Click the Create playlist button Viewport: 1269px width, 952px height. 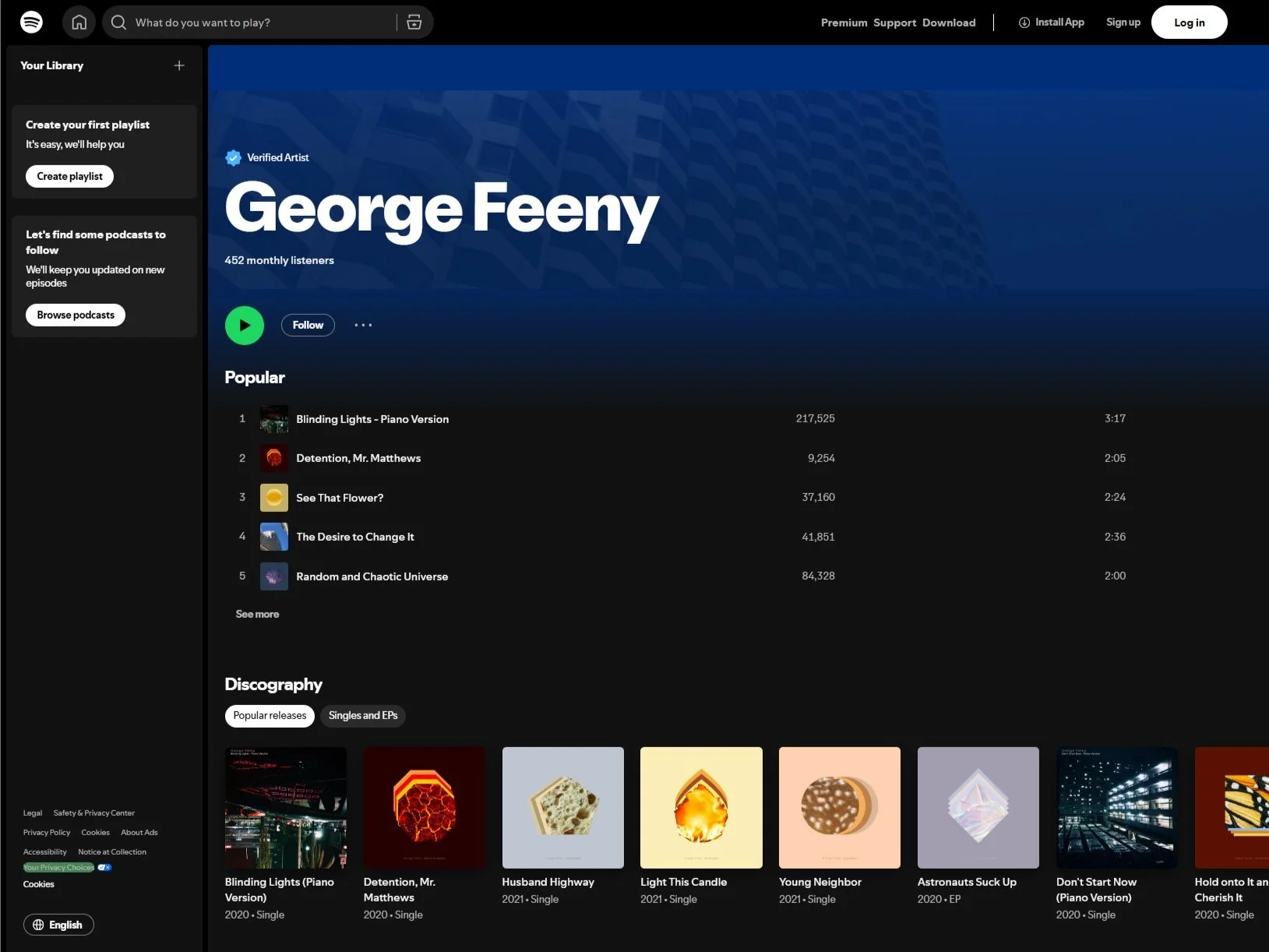(69, 176)
